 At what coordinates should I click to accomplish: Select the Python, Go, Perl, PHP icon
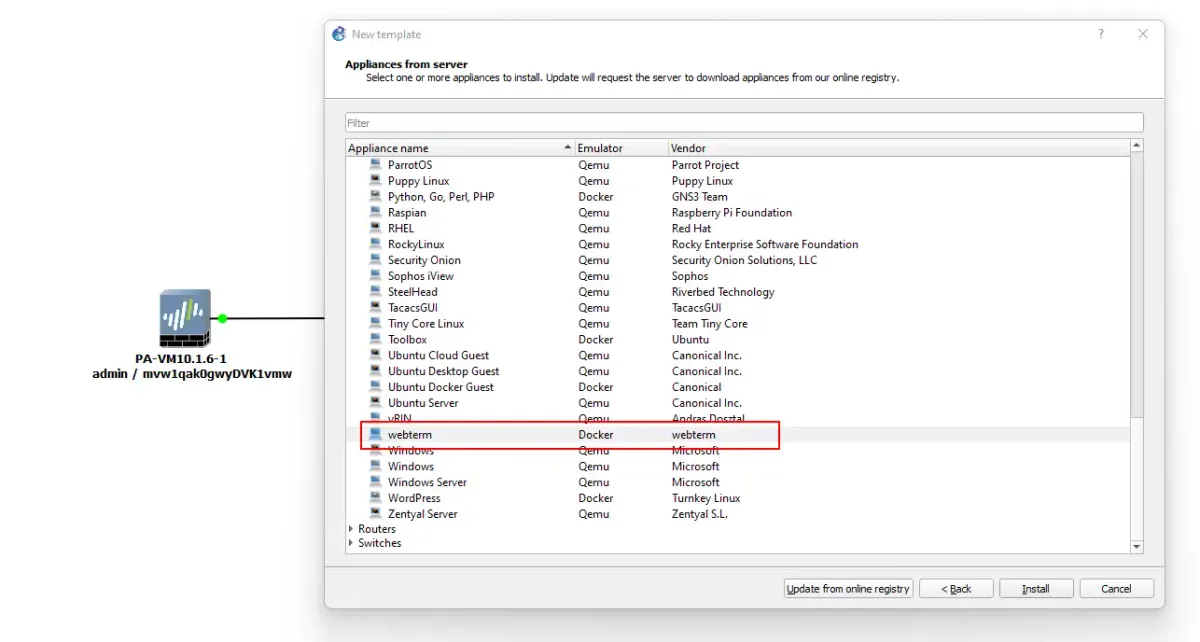pyautogui.click(x=375, y=197)
